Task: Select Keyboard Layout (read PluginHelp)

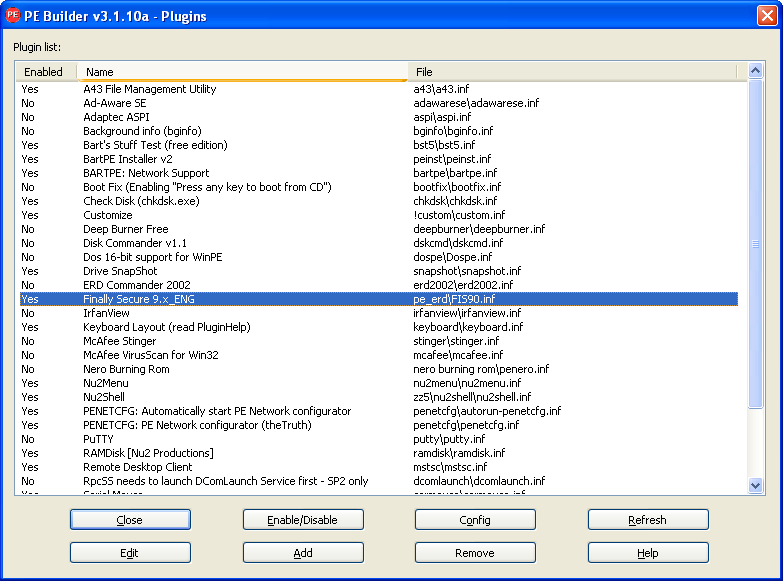Action: 379,327
